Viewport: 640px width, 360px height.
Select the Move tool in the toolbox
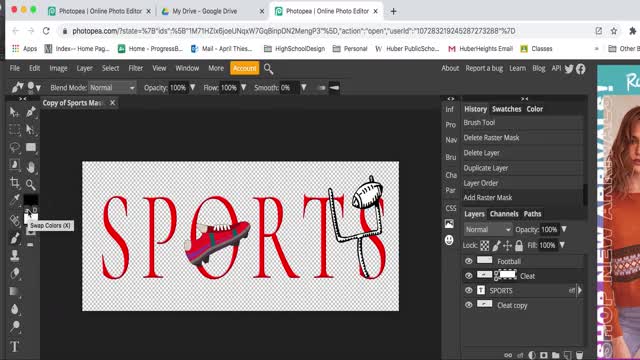(14, 111)
